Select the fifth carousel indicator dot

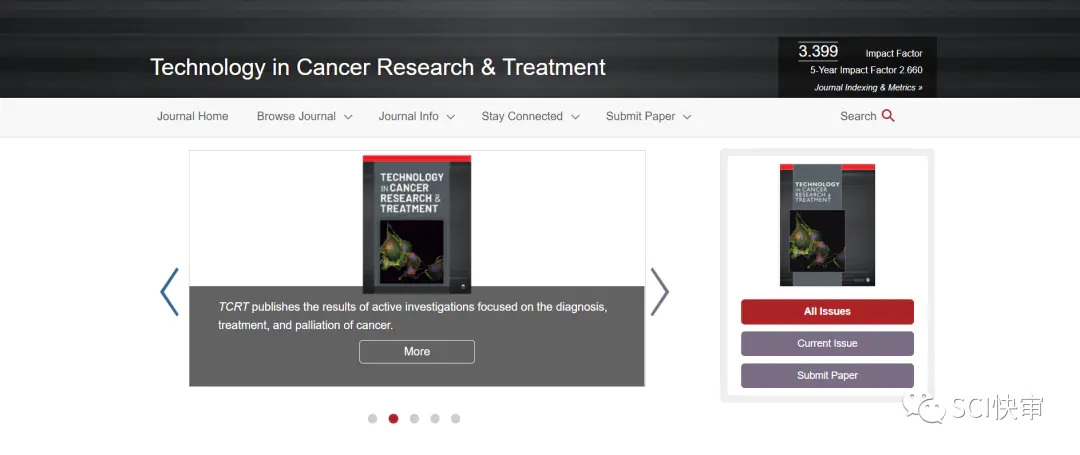pyautogui.click(x=455, y=419)
